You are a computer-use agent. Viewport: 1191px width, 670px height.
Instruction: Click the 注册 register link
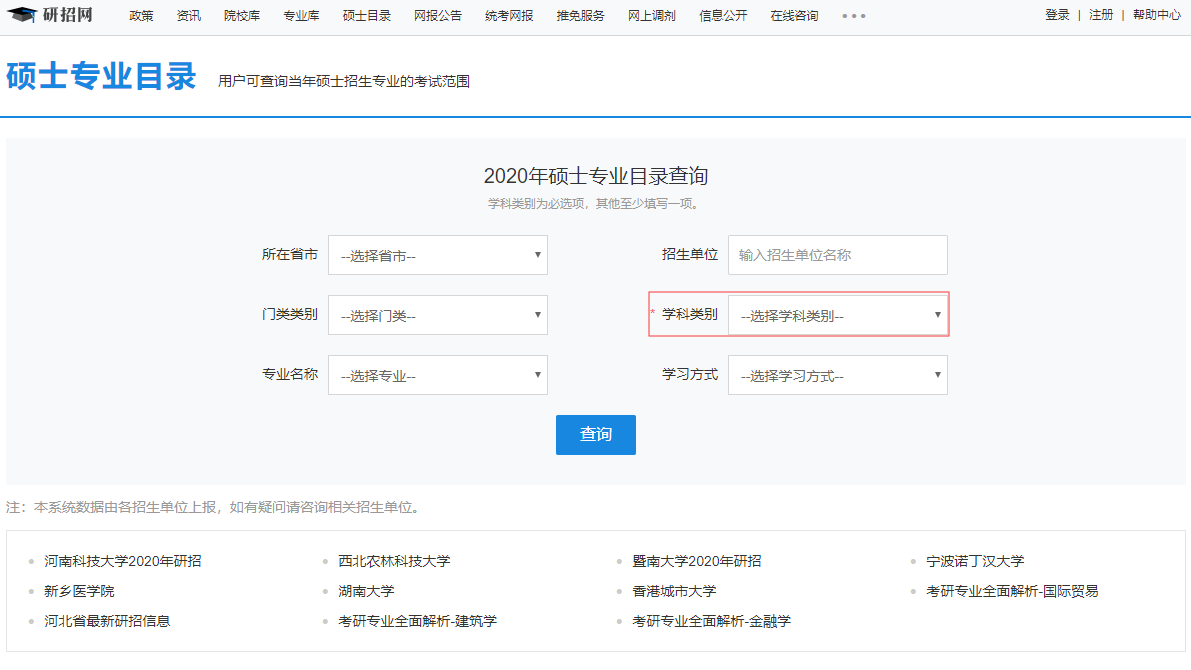(1101, 15)
